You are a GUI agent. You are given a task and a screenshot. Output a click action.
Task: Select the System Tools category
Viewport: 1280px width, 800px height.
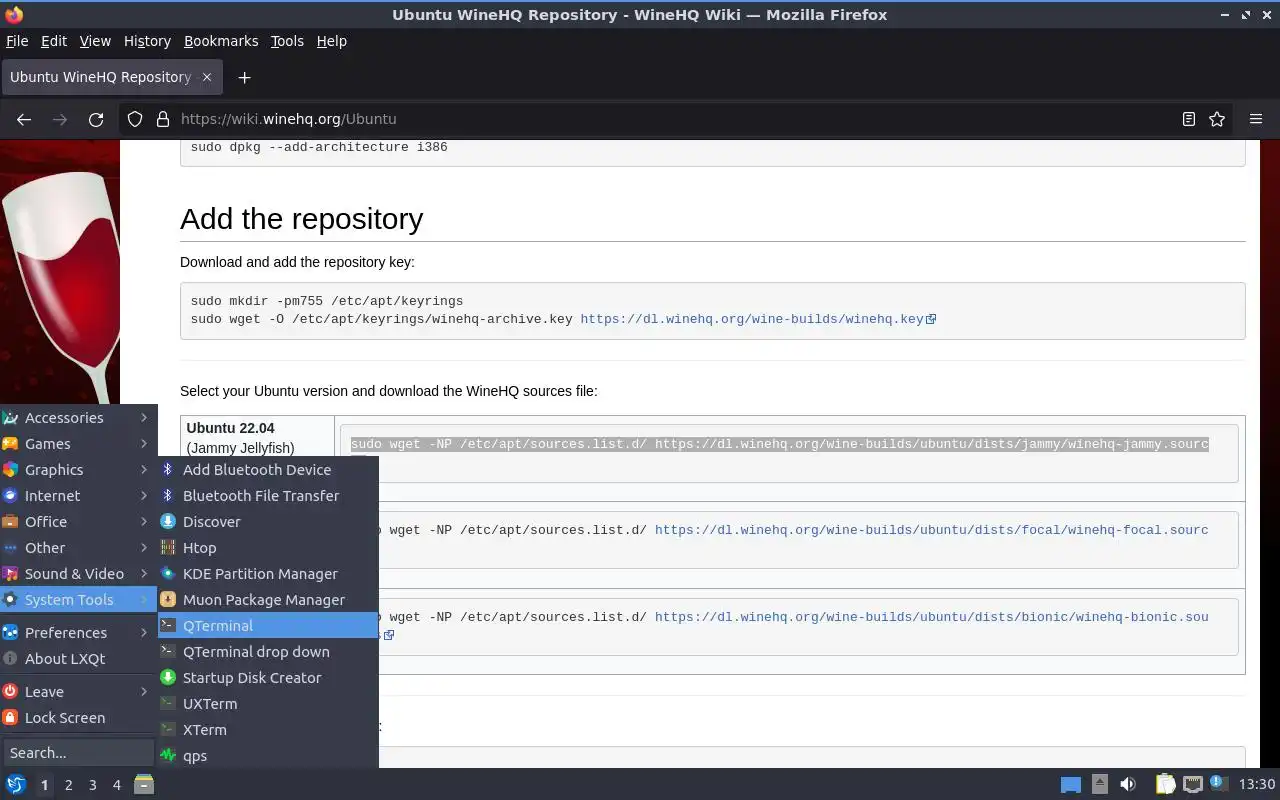(78, 600)
